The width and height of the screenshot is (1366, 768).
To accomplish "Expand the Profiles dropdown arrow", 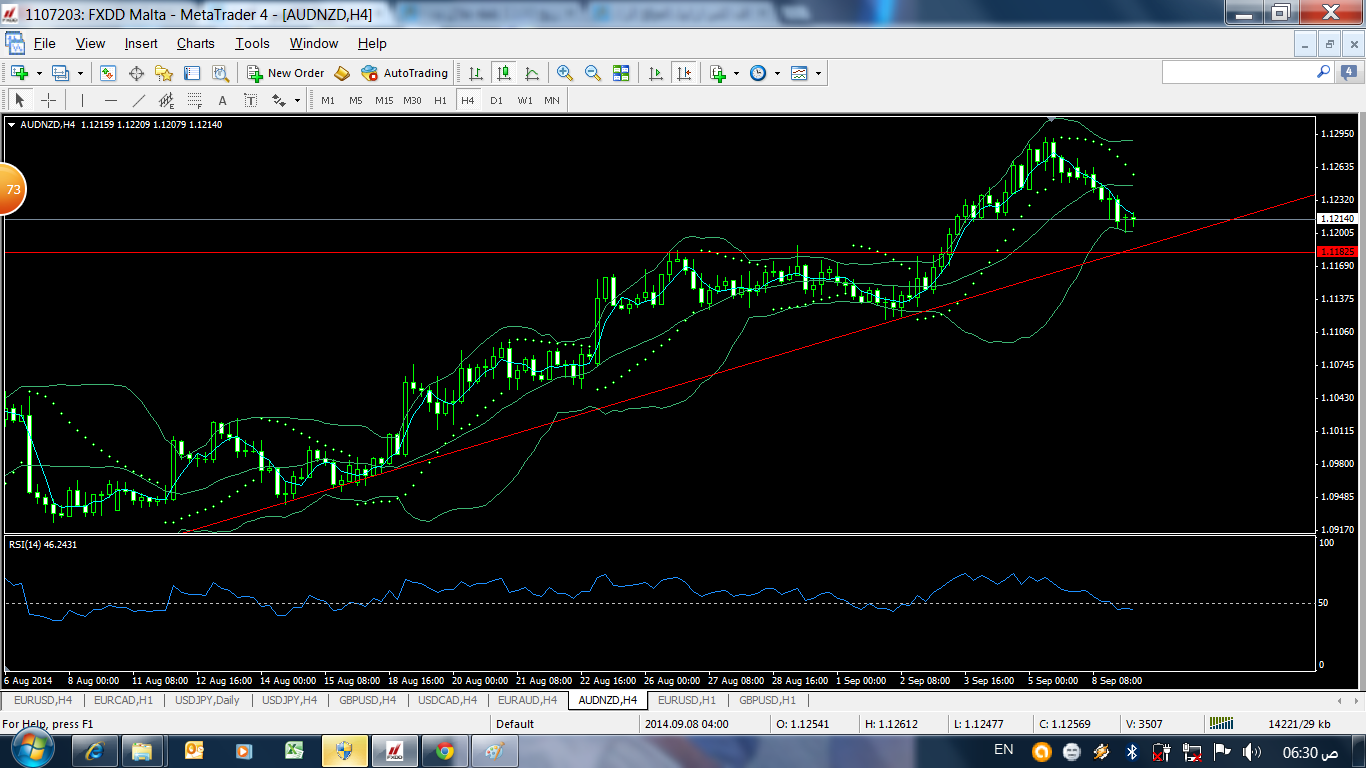I will (80, 73).
